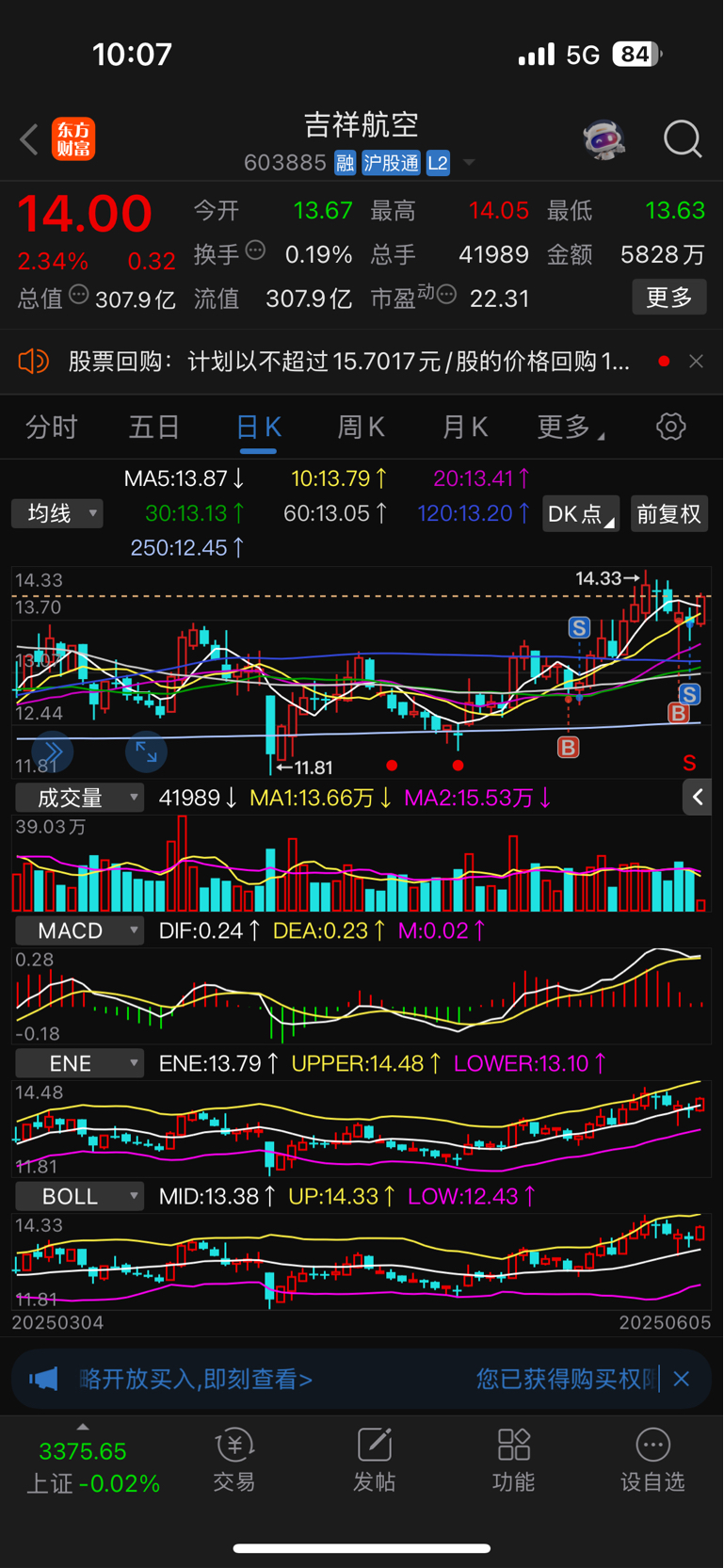Screen dimensions: 724x1568
Task: Tap the red B marker below the candles
Action: click(x=568, y=748)
